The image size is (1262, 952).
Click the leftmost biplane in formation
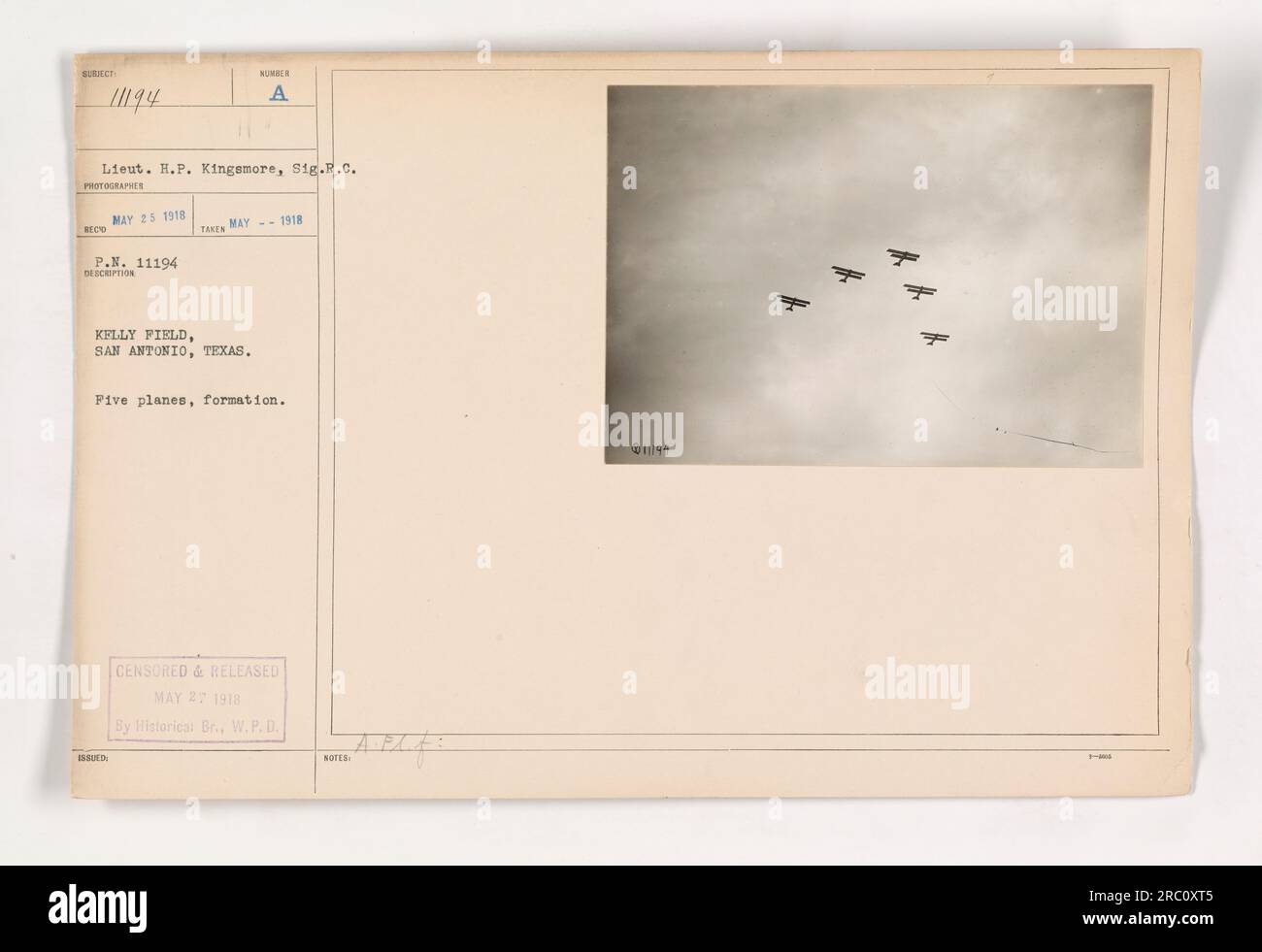[x=794, y=304]
